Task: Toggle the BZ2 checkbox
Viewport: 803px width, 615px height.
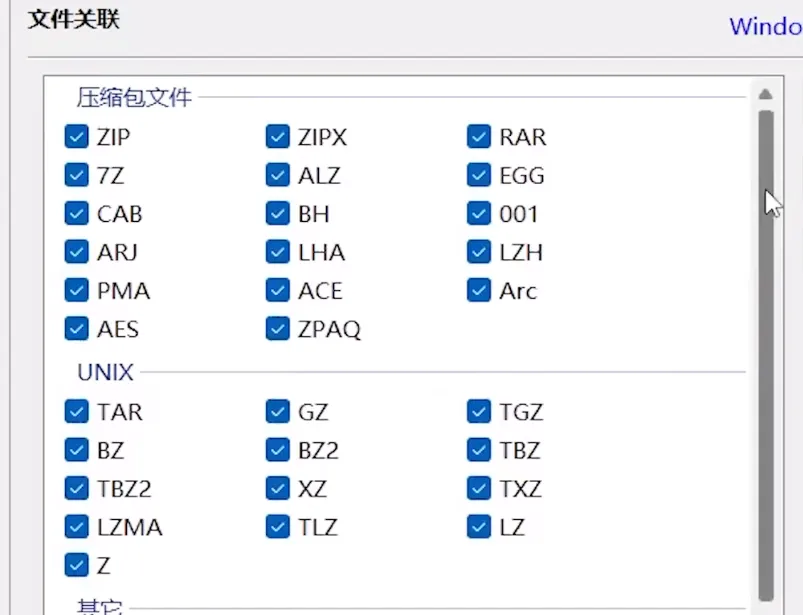Action: [x=277, y=450]
